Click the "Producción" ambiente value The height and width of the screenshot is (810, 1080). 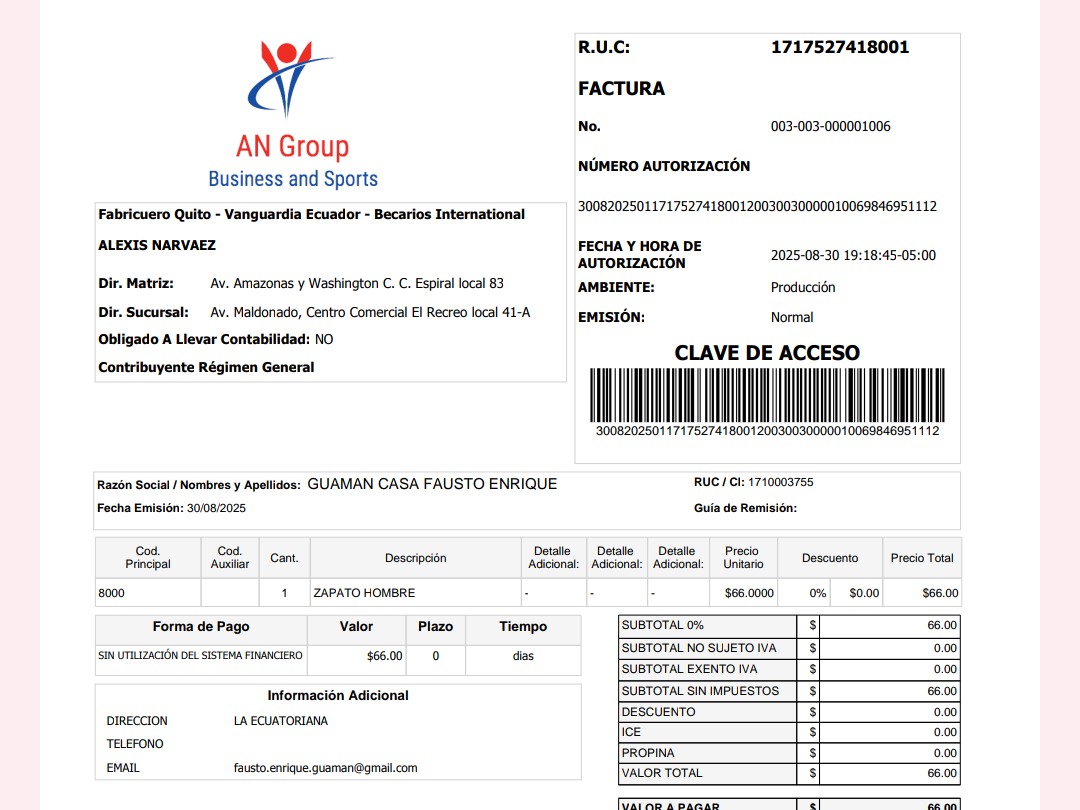[802, 287]
